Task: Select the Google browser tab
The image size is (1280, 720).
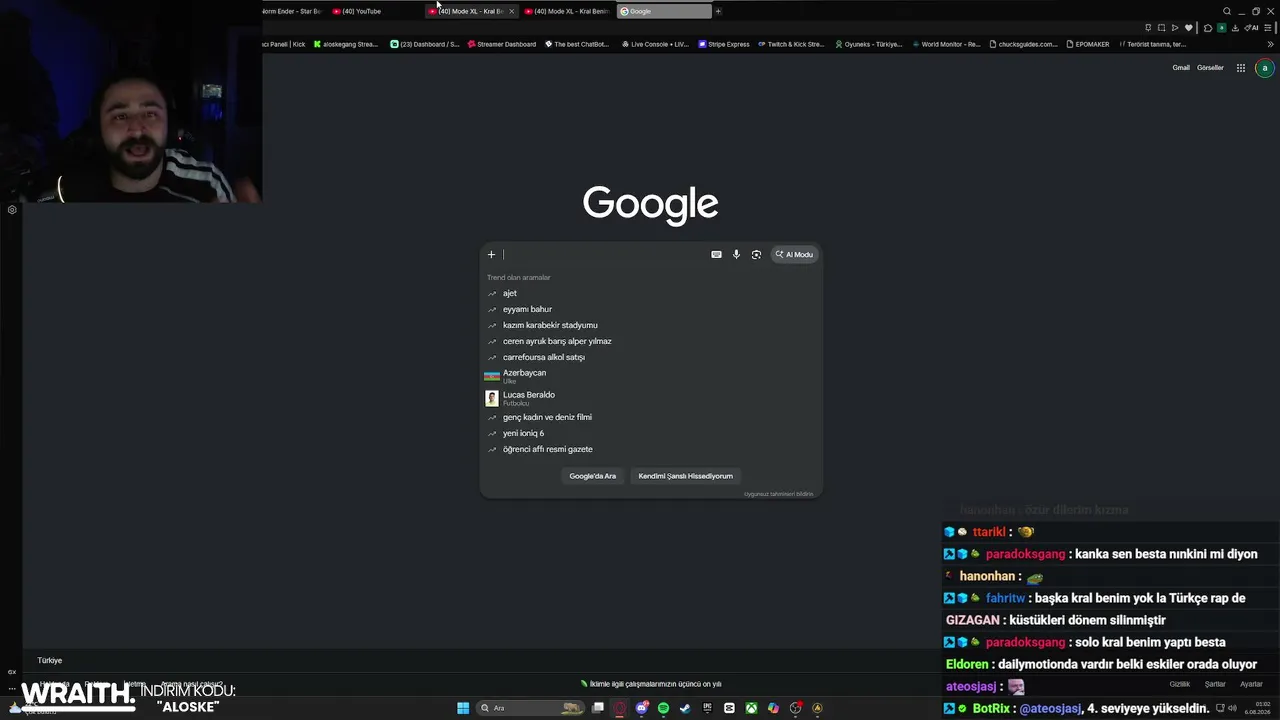Action: [664, 11]
